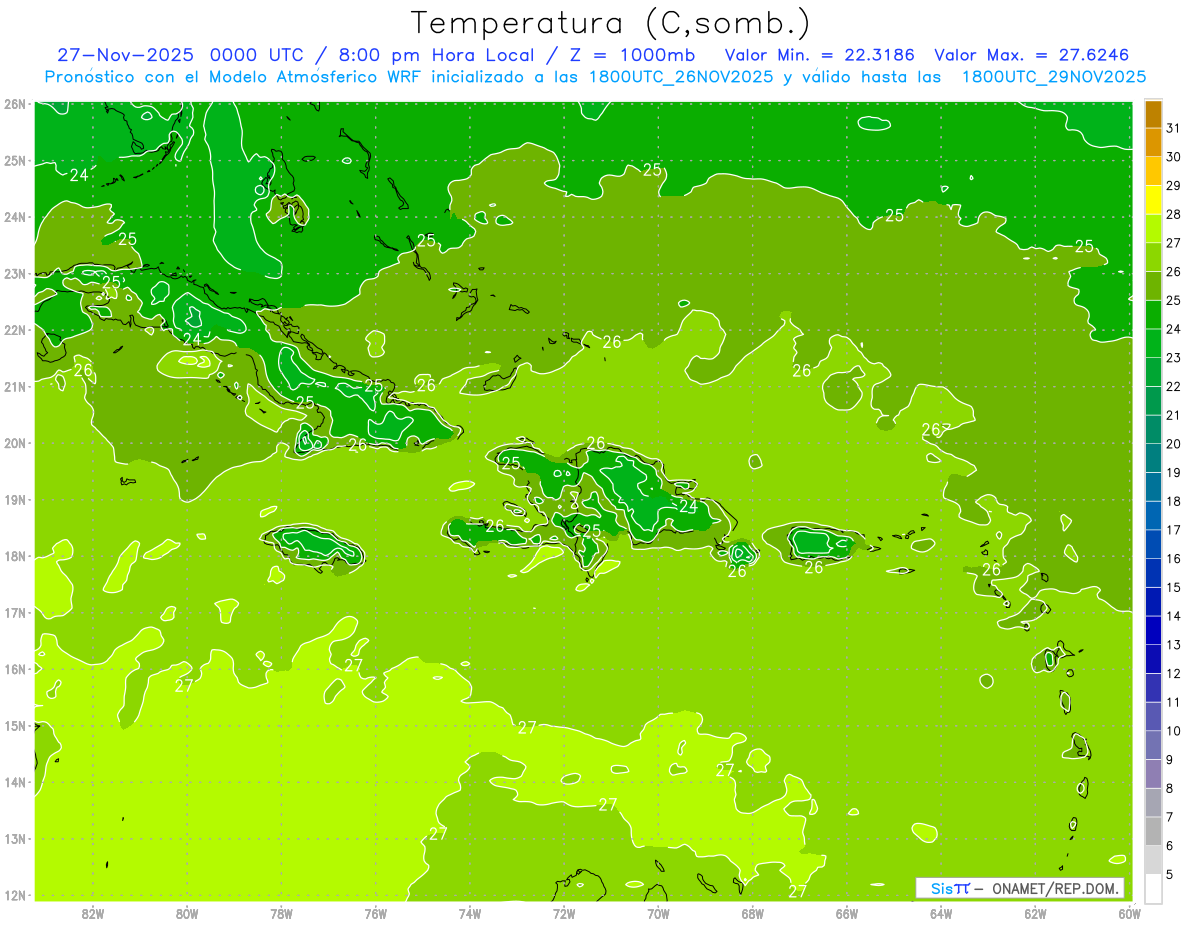The width and height of the screenshot is (1200, 927).
Task: Pick the swatch between legend 29 and 30
Action: click(x=1153, y=171)
